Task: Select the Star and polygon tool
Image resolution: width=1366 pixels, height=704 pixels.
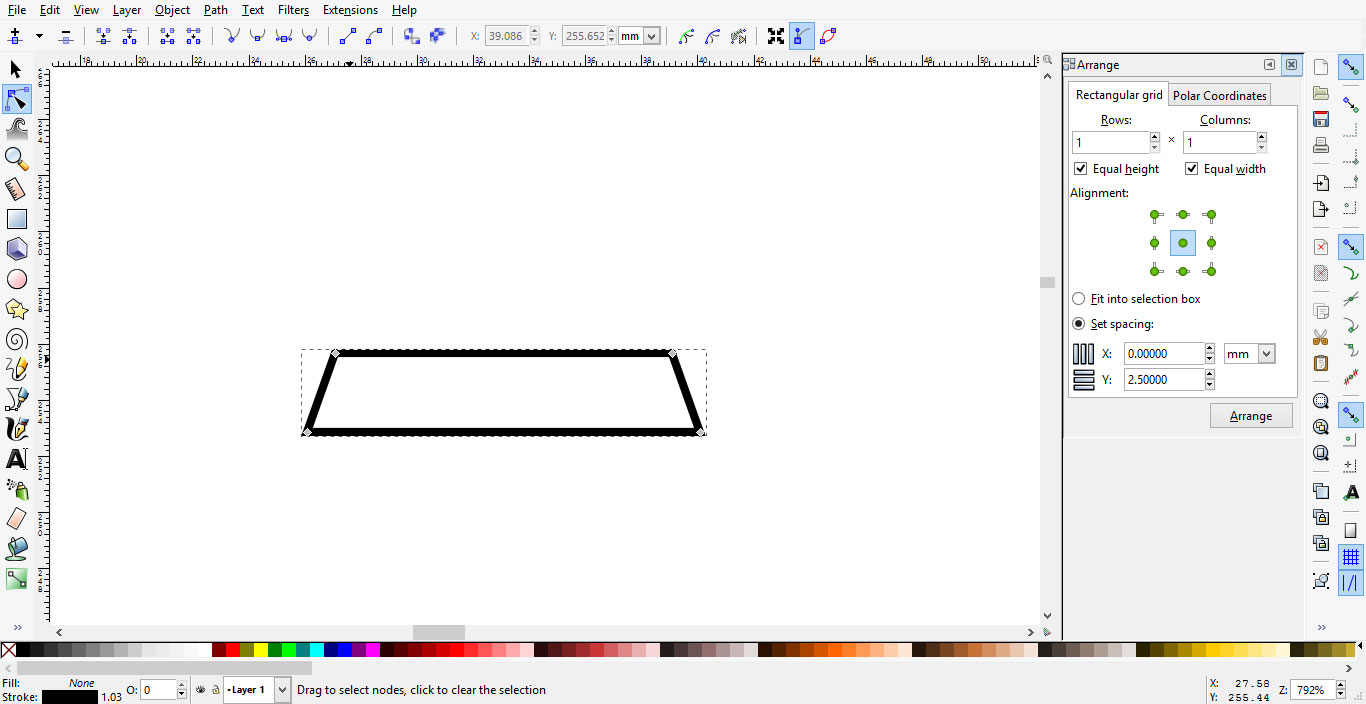Action: click(x=16, y=309)
